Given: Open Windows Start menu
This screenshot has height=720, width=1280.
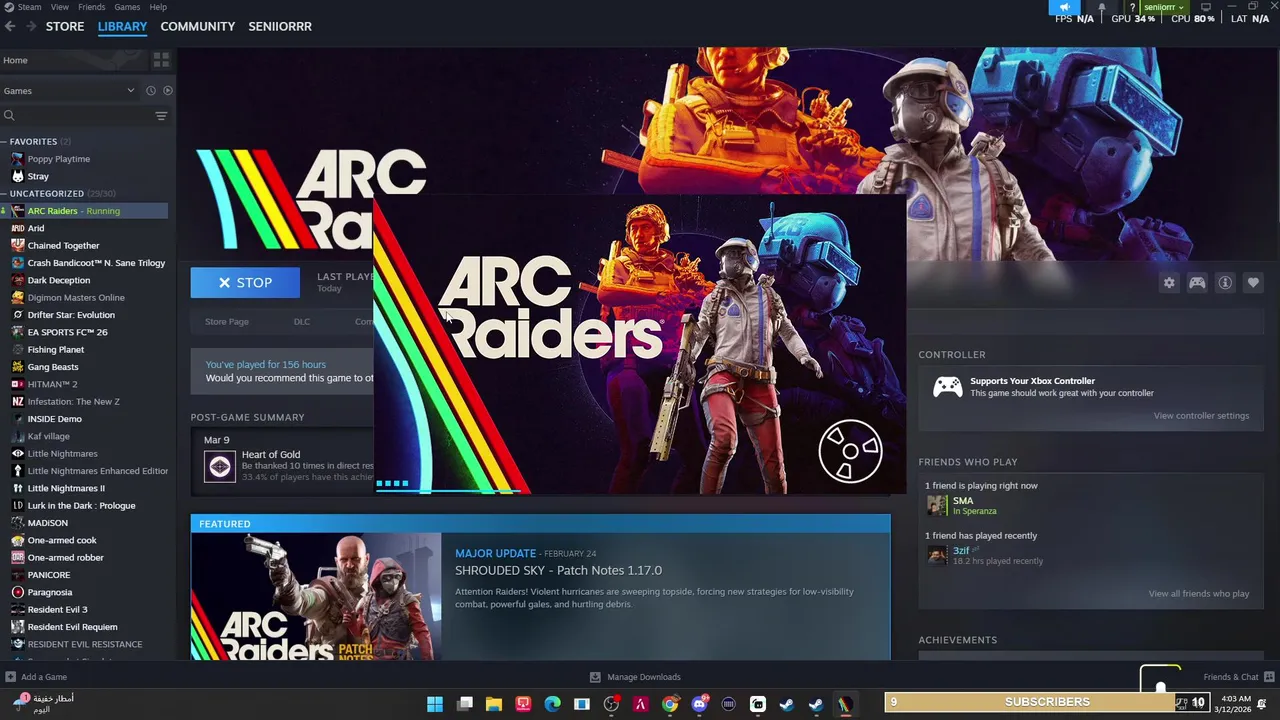Looking at the screenshot, I should 435,705.
